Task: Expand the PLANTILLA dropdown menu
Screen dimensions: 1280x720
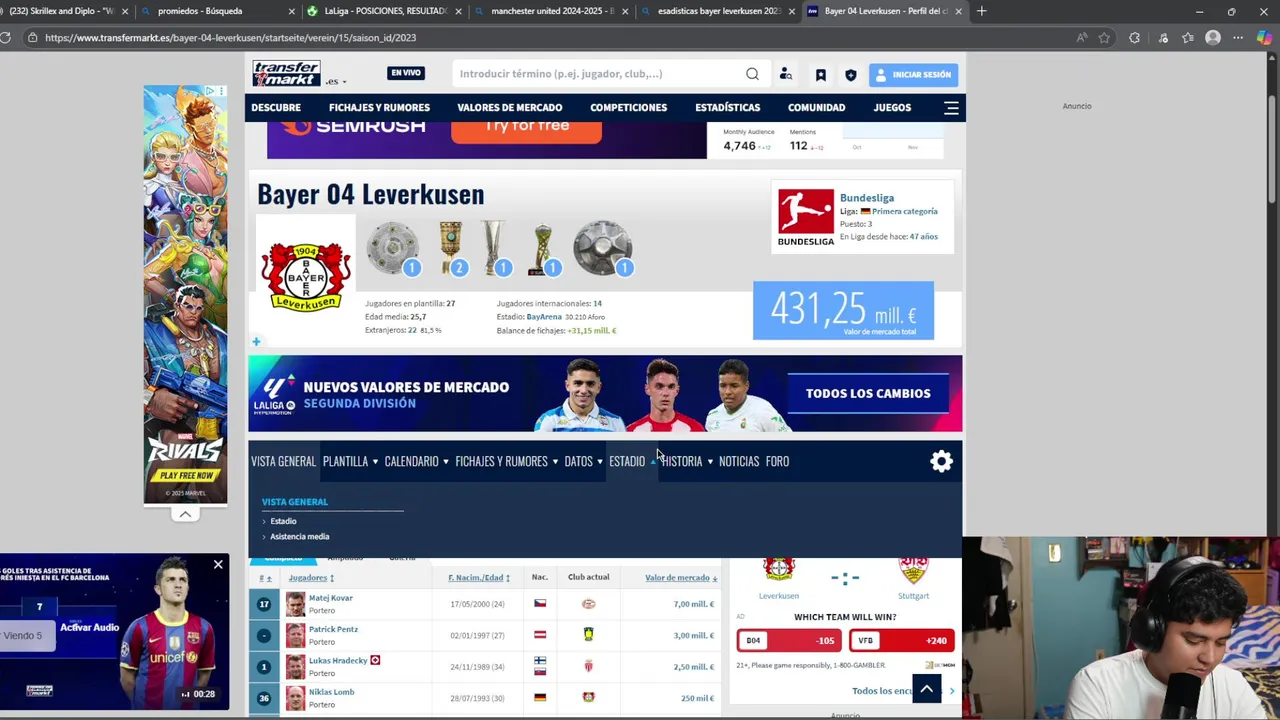Action: (350, 461)
